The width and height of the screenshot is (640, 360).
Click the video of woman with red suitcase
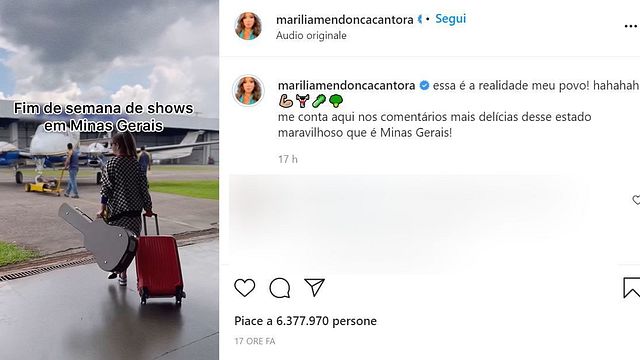coord(109,180)
